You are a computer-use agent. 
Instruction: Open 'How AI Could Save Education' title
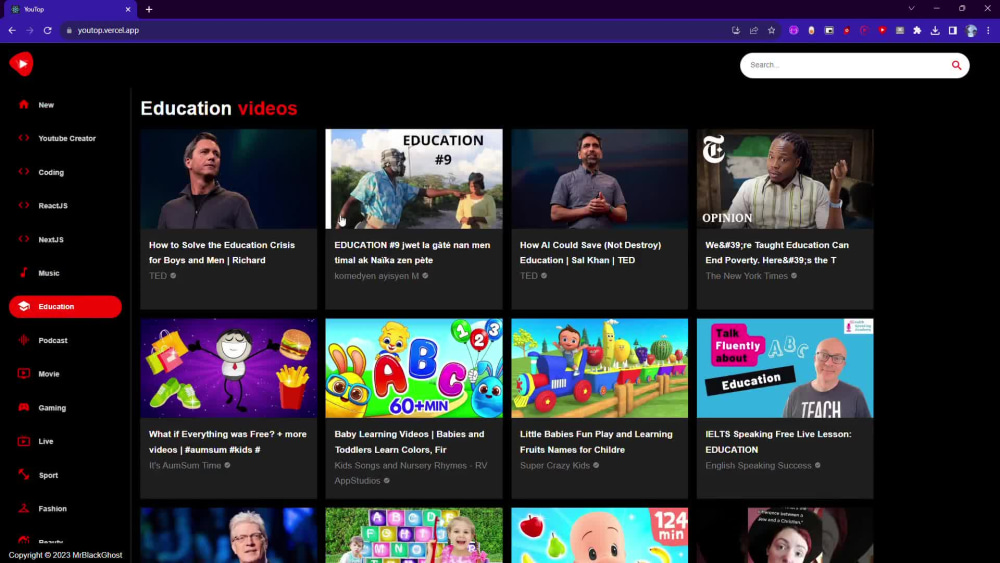tap(591, 252)
